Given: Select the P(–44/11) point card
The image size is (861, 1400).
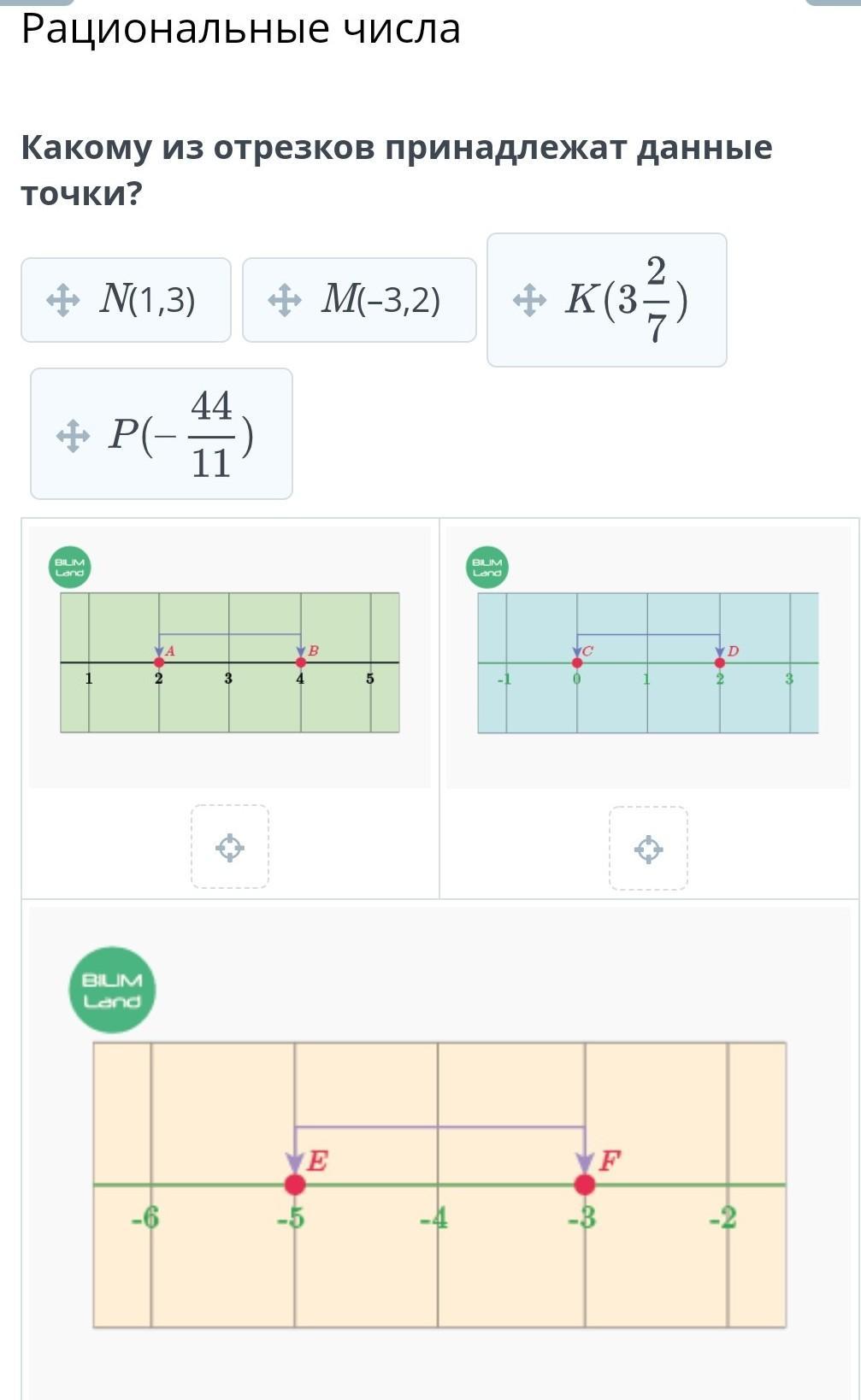Looking at the screenshot, I should coord(162,434).
